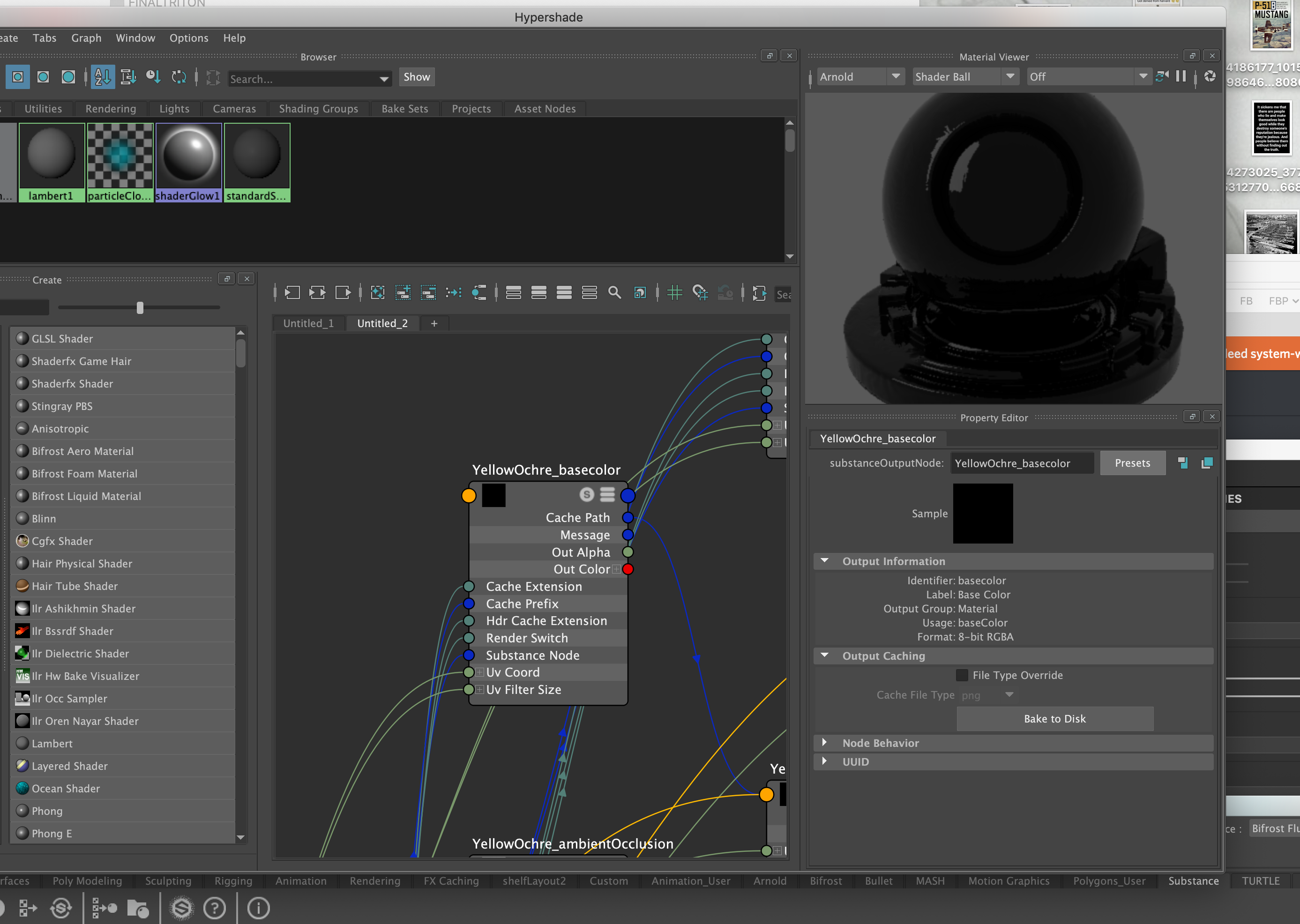Select the small swatch size icon in Browser

(x=18, y=77)
